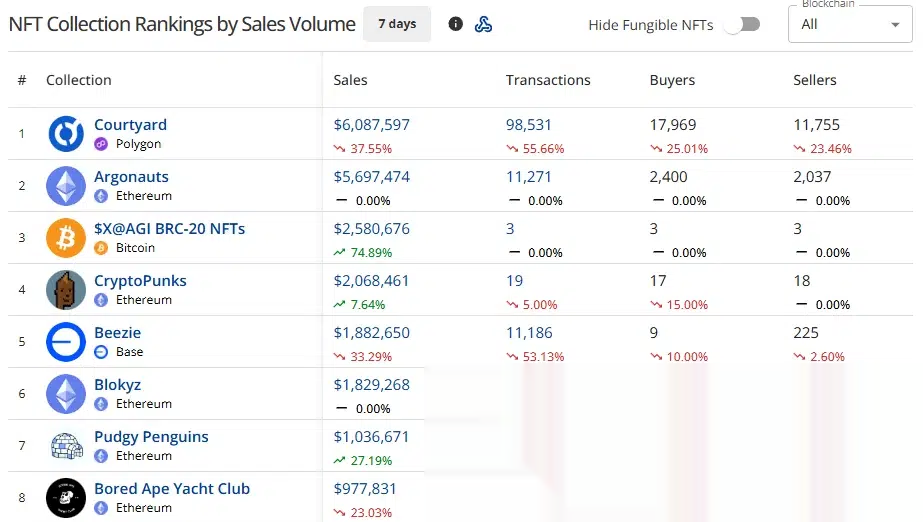Sort by the Sellers column header
The width and height of the screenshot is (923, 522).
pyautogui.click(x=815, y=80)
